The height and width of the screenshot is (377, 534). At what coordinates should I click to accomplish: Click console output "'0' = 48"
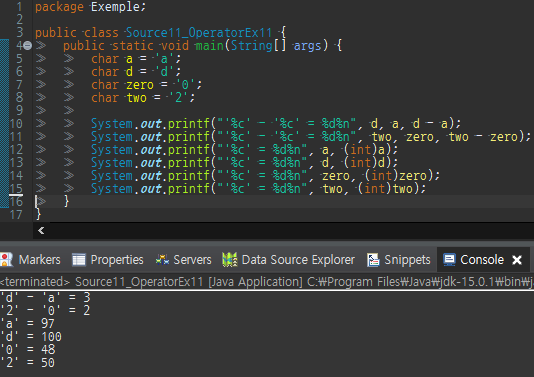point(28,349)
